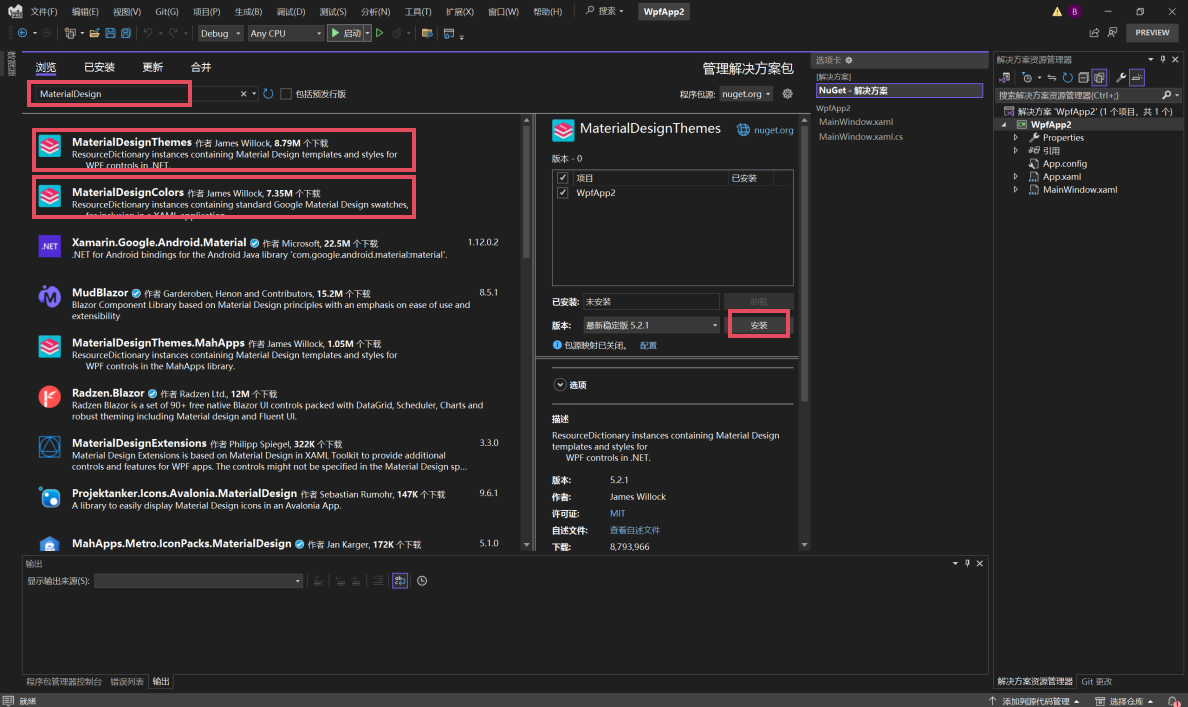Click the warning triangle icon in the title bar
The height and width of the screenshot is (707, 1188).
pyautogui.click(x=1057, y=11)
